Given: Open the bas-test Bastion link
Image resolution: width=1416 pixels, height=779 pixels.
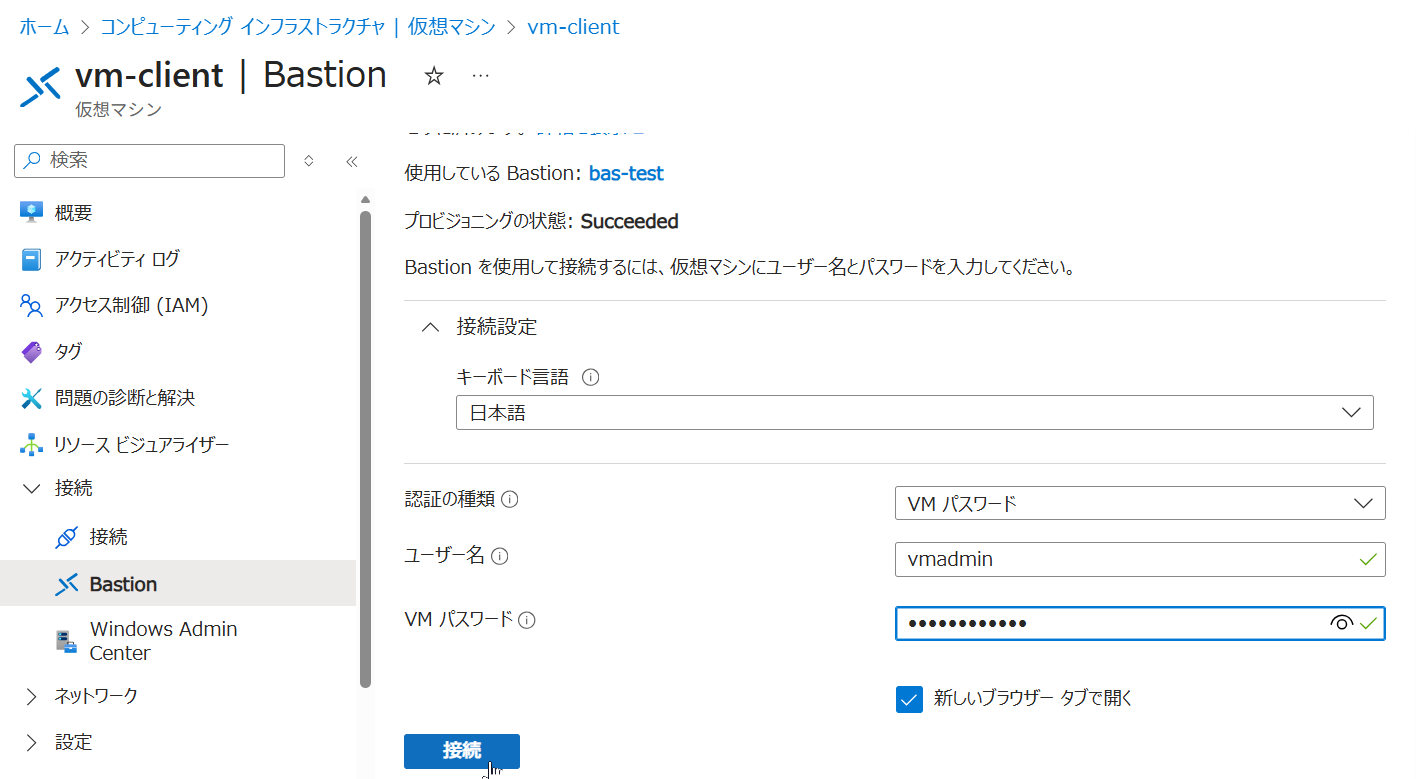Looking at the screenshot, I should click(x=626, y=174).
